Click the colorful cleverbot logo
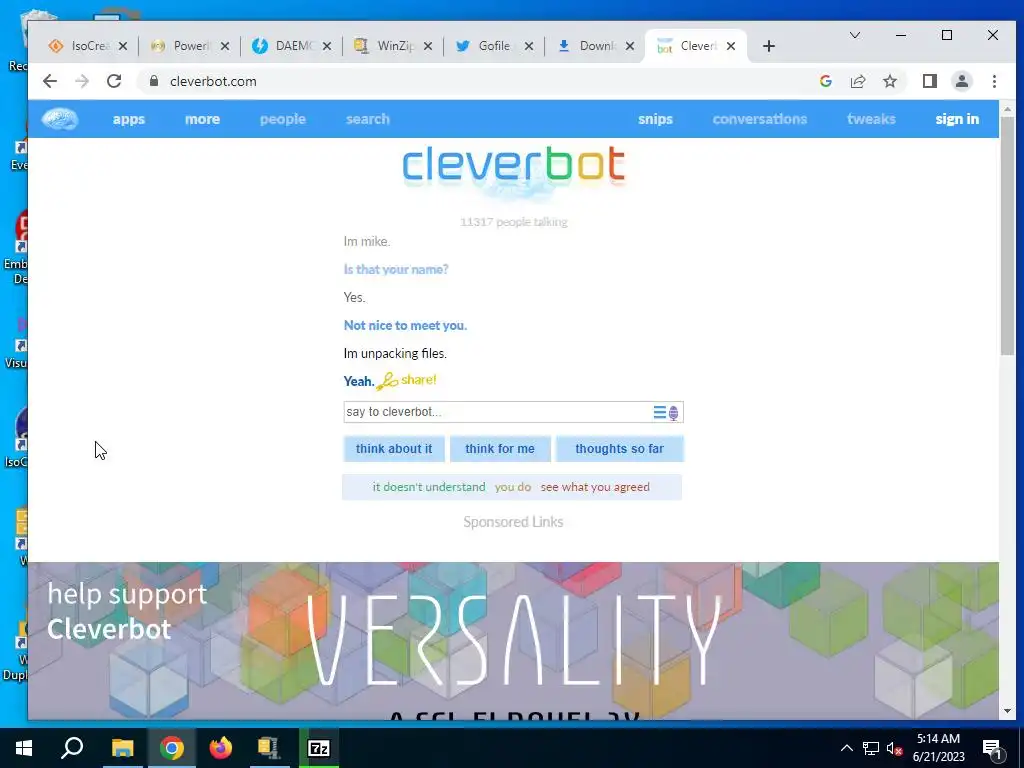This screenshot has height=768, width=1024. (513, 165)
